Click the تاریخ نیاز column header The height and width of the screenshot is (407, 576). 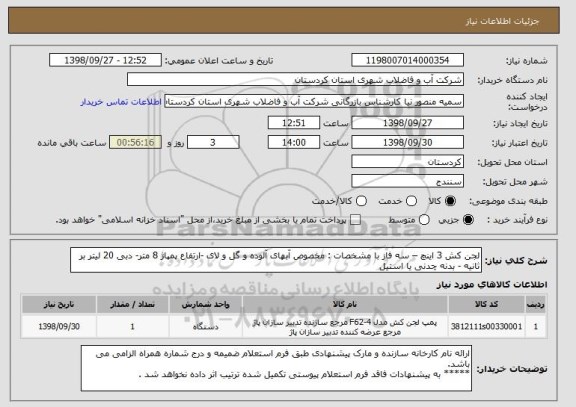(59, 304)
